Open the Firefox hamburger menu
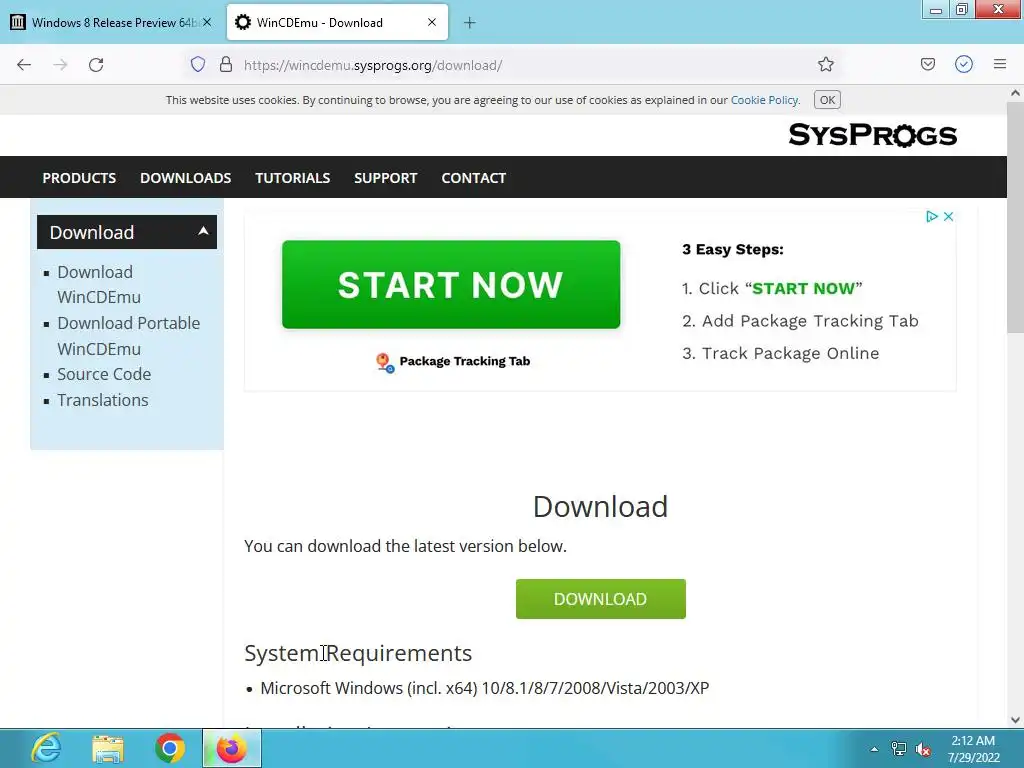The height and width of the screenshot is (768, 1024). click(x=999, y=64)
